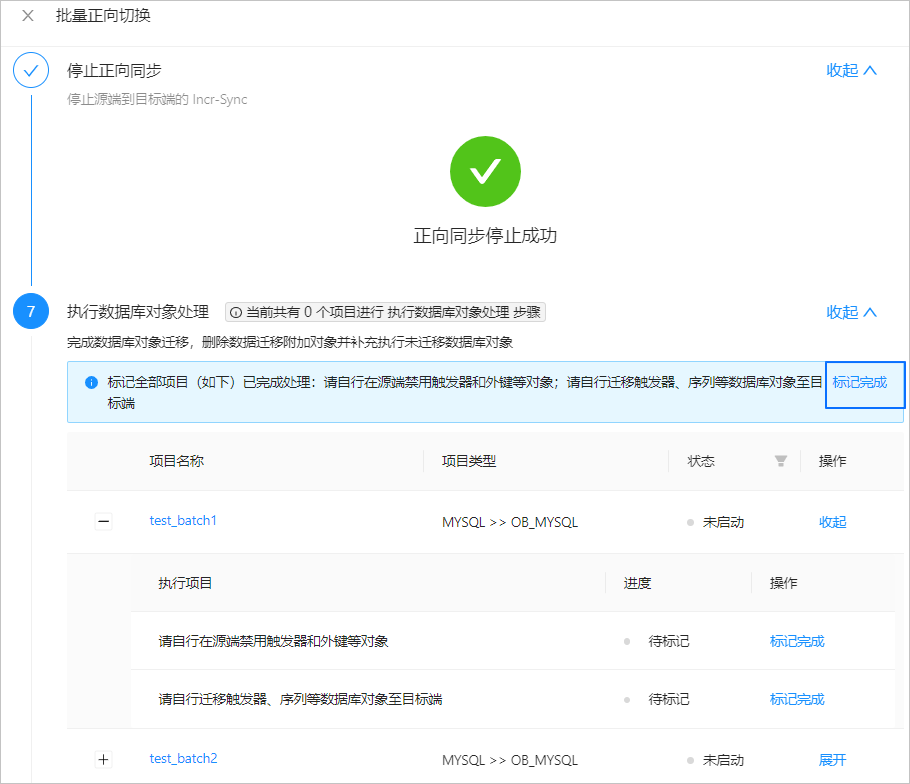Click the info icon in project count tag
910x784 pixels.
(236, 313)
